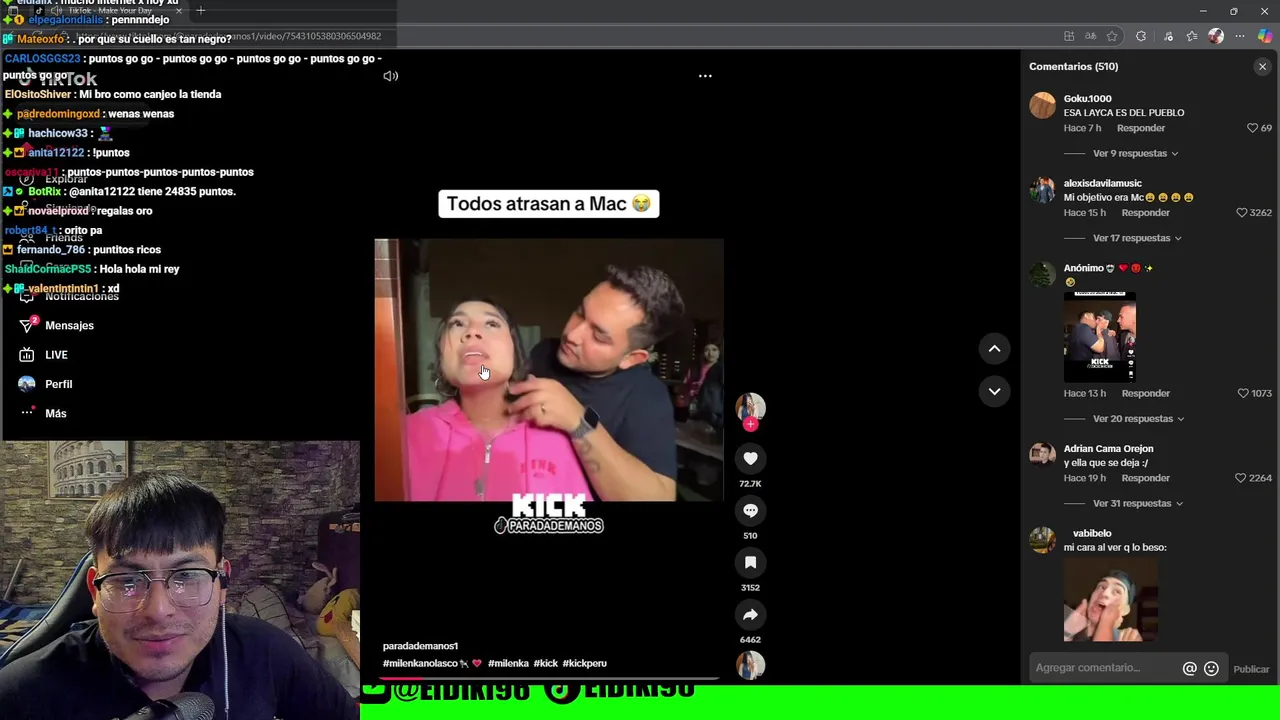Post comment with the Publicar button
The height and width of the screenshot is (720, 1280).
[1251, 669]
